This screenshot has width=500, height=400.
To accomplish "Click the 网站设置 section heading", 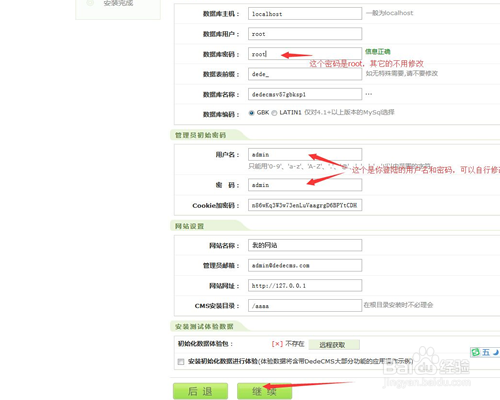I will click(x=189, y=226).
